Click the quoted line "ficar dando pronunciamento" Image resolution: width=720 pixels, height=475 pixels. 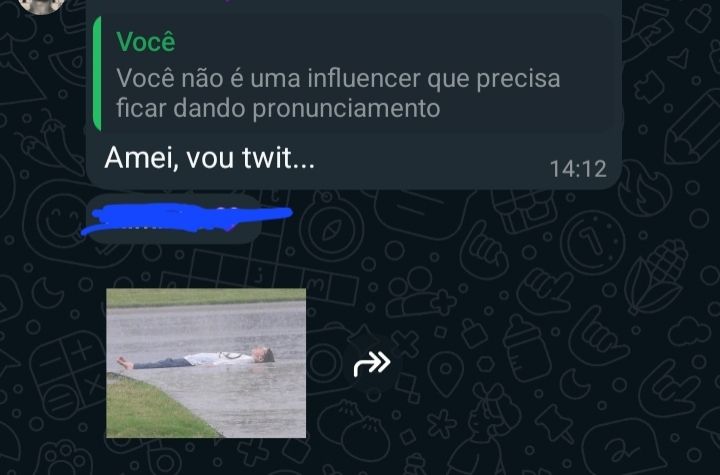pos(278,108)
